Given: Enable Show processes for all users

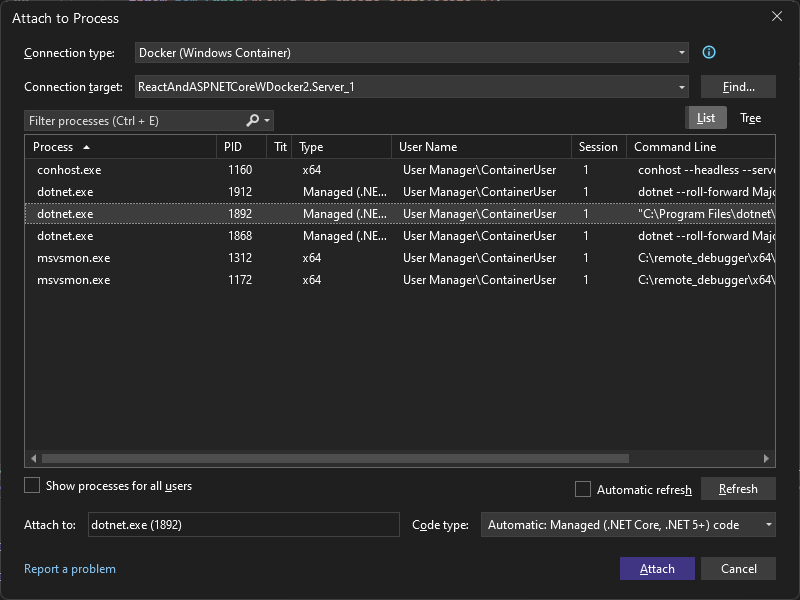Looking at the screenshot, I should [x=33, y=485].
